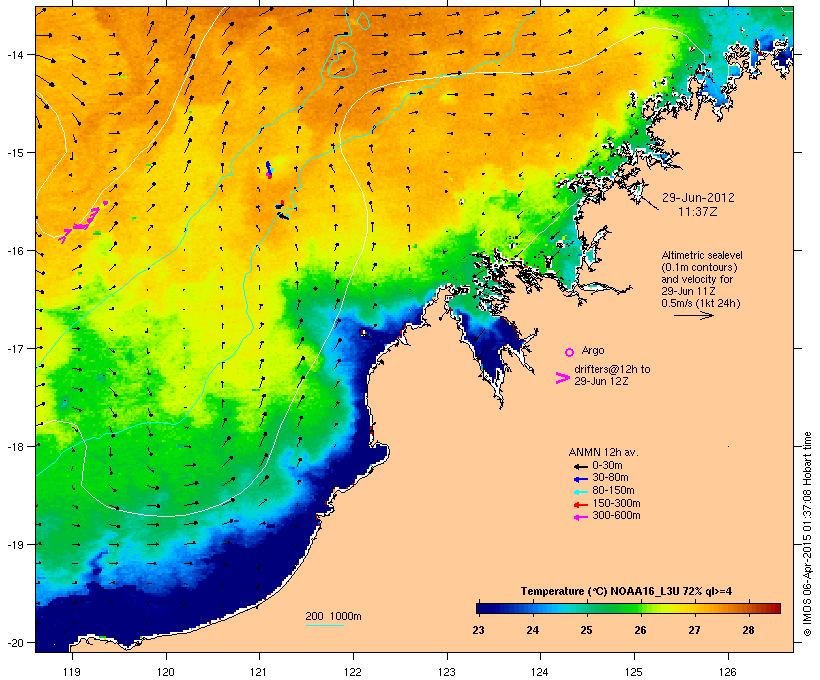Click the longitude axis label 126
The height and width of the screenshot is (680, 820).
pos(727,672)
